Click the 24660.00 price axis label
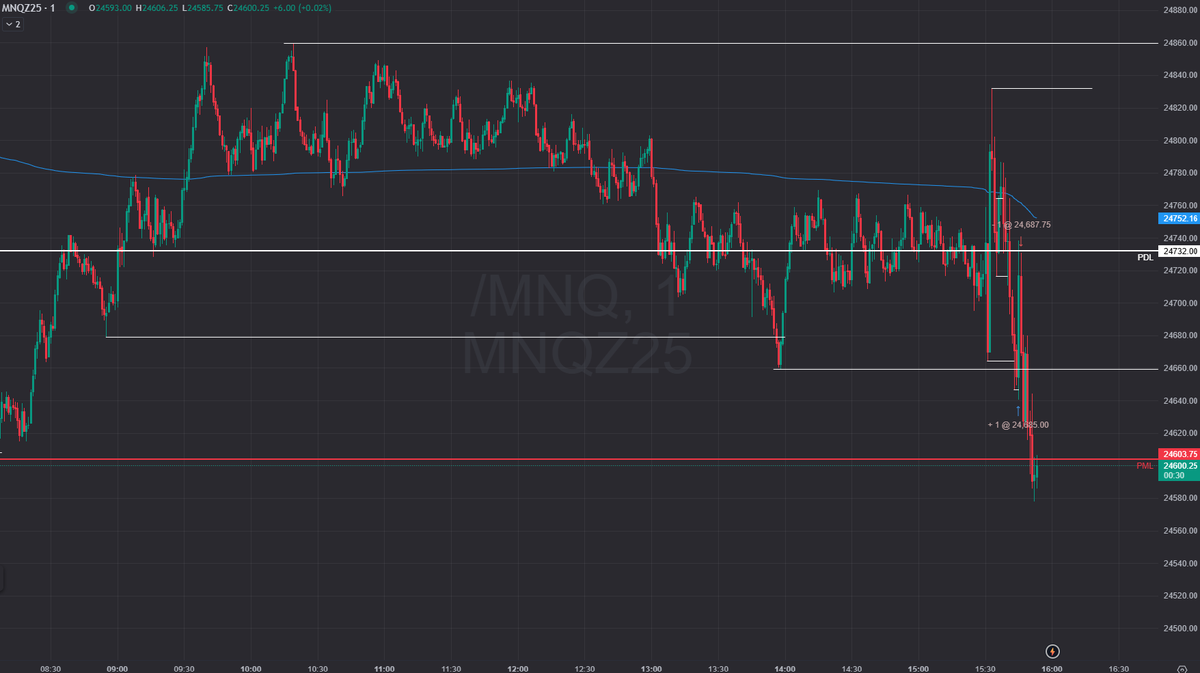The image size is (1200, 673). click(x=1179, y=368)
